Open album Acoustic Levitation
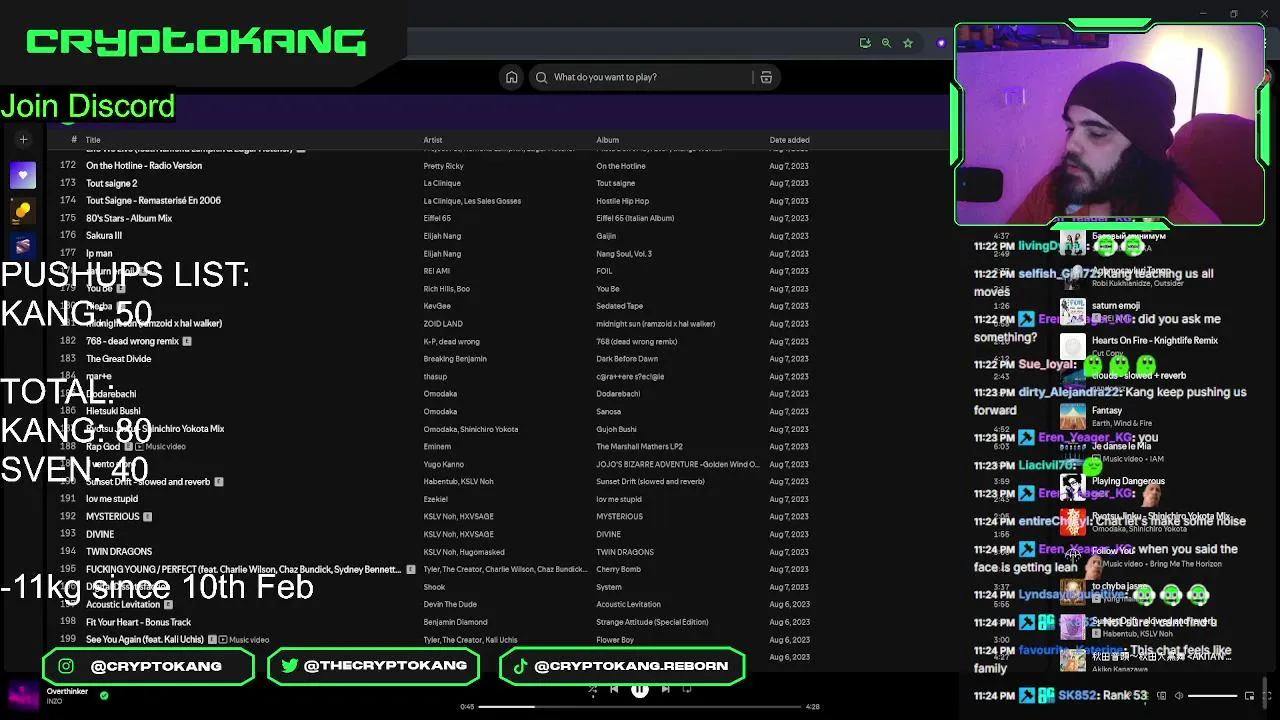The image size is (1280, 720). point(628,605)
